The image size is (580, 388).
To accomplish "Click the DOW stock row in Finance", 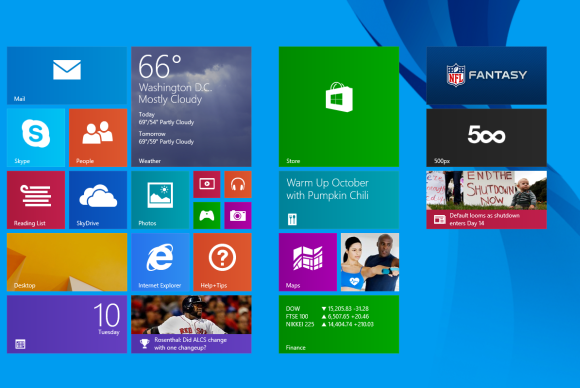I will [x=327, y=308].
